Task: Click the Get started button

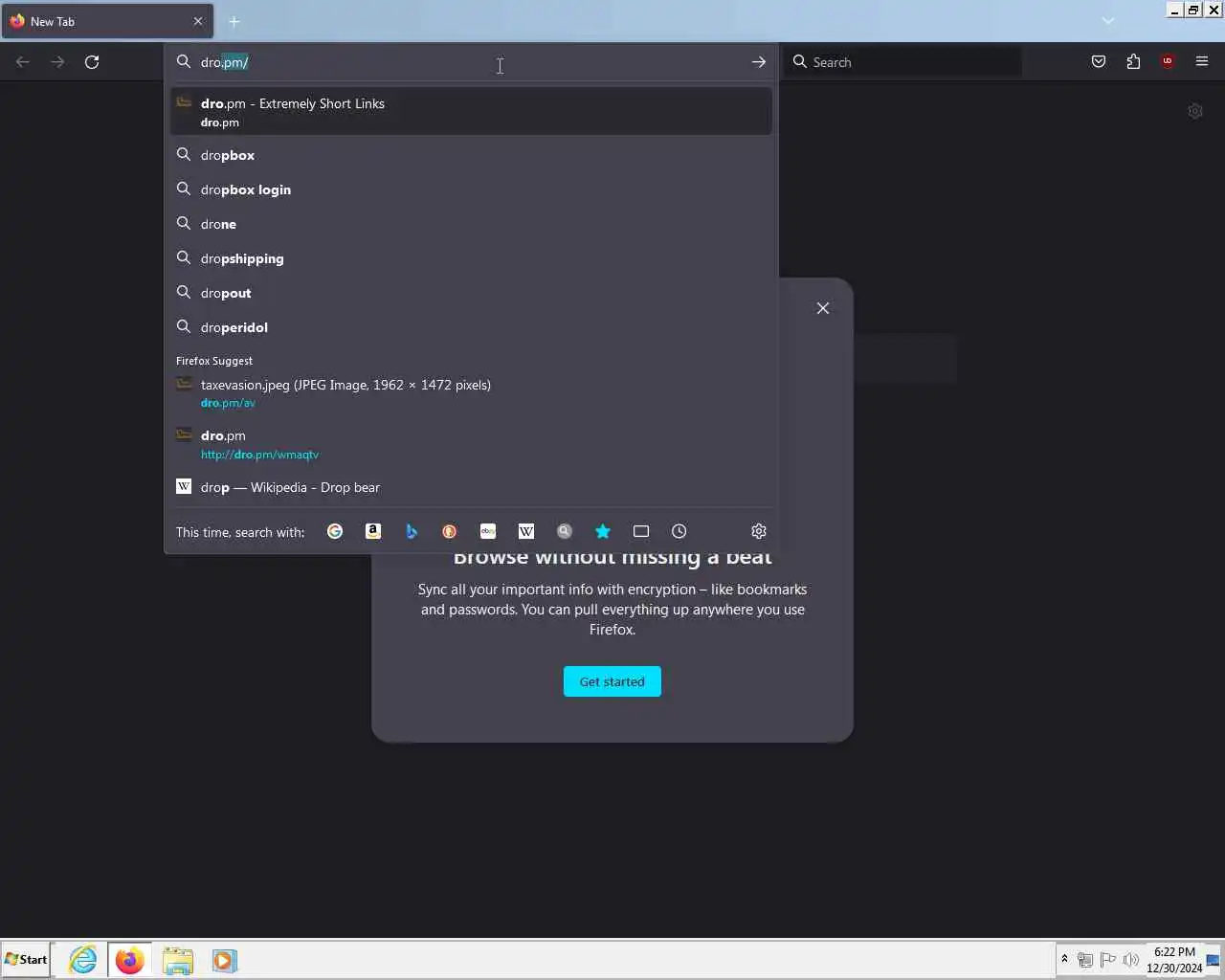Action: click(612, 681)
